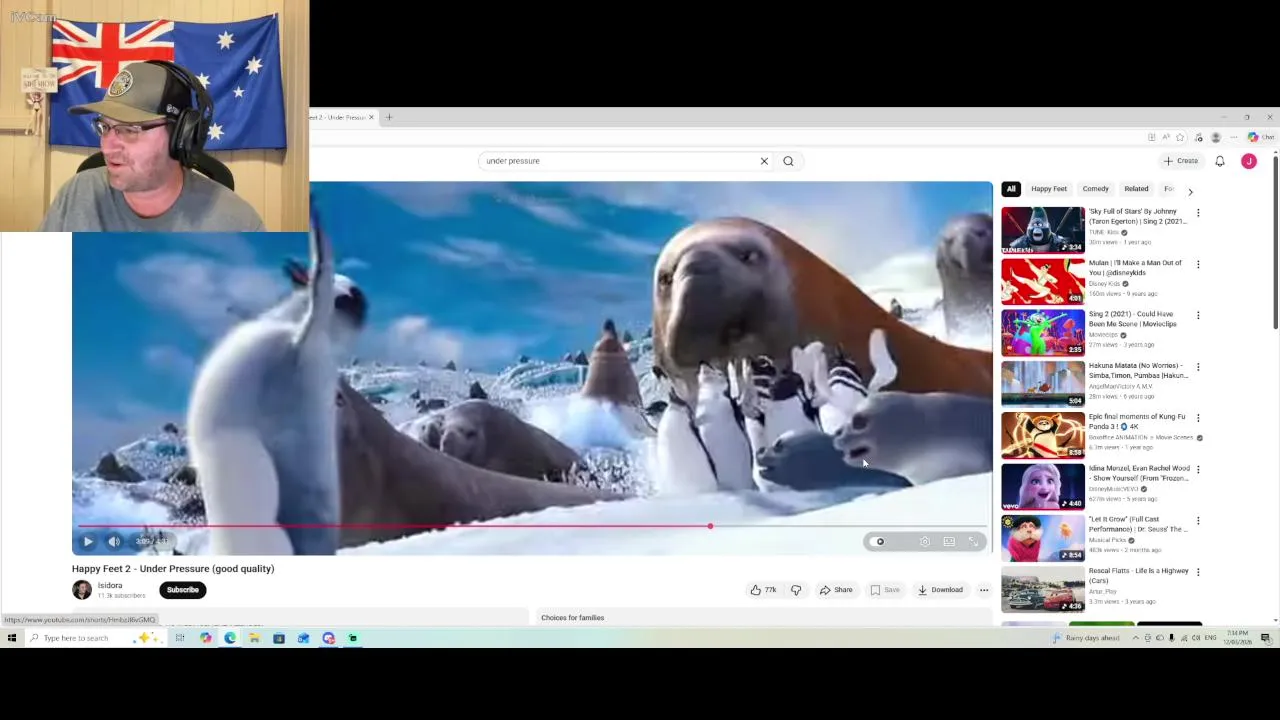Open the J account avatar menu
The width and height of the screenshot is (1280, 720).
click(1249, 161)
